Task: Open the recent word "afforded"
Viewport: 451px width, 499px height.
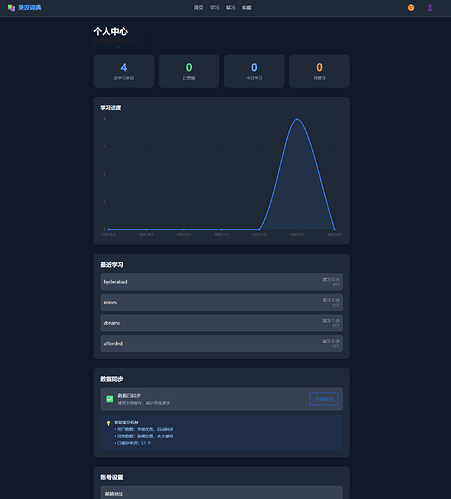Action: (x=222, y=343)
